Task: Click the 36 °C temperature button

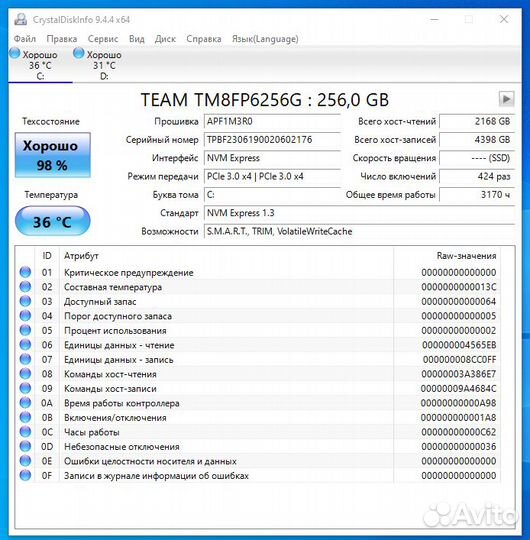Action: [52, 221]
